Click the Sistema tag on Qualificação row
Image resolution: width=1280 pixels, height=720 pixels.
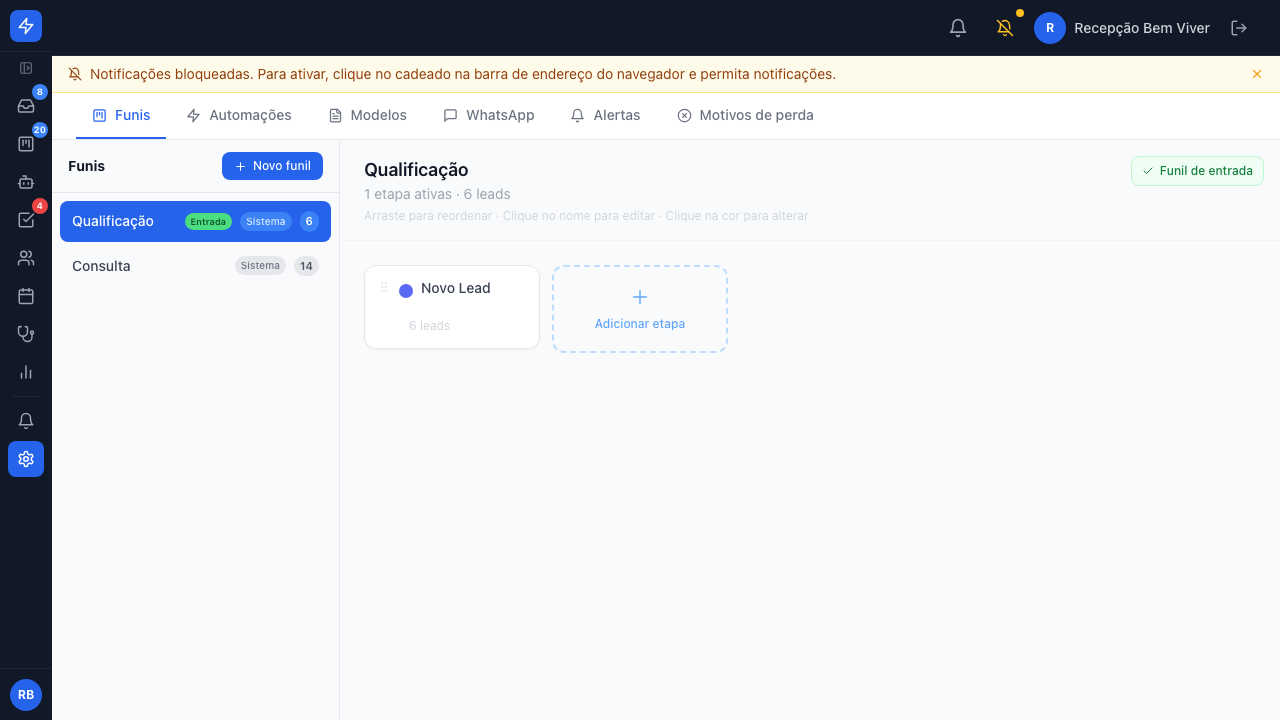pos(266,222)
